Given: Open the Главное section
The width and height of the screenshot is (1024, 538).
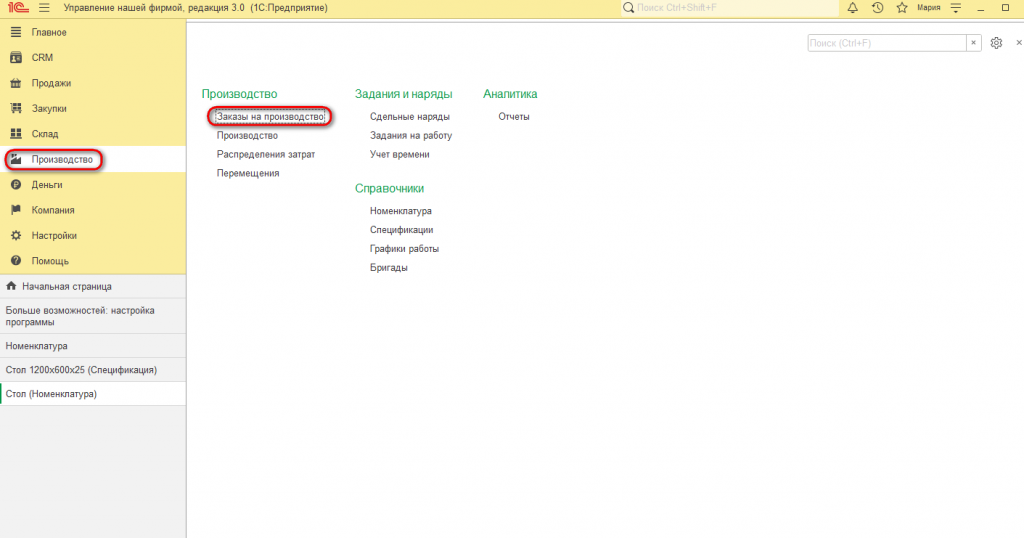Looking at the screenshot, I should pos(93,32).
